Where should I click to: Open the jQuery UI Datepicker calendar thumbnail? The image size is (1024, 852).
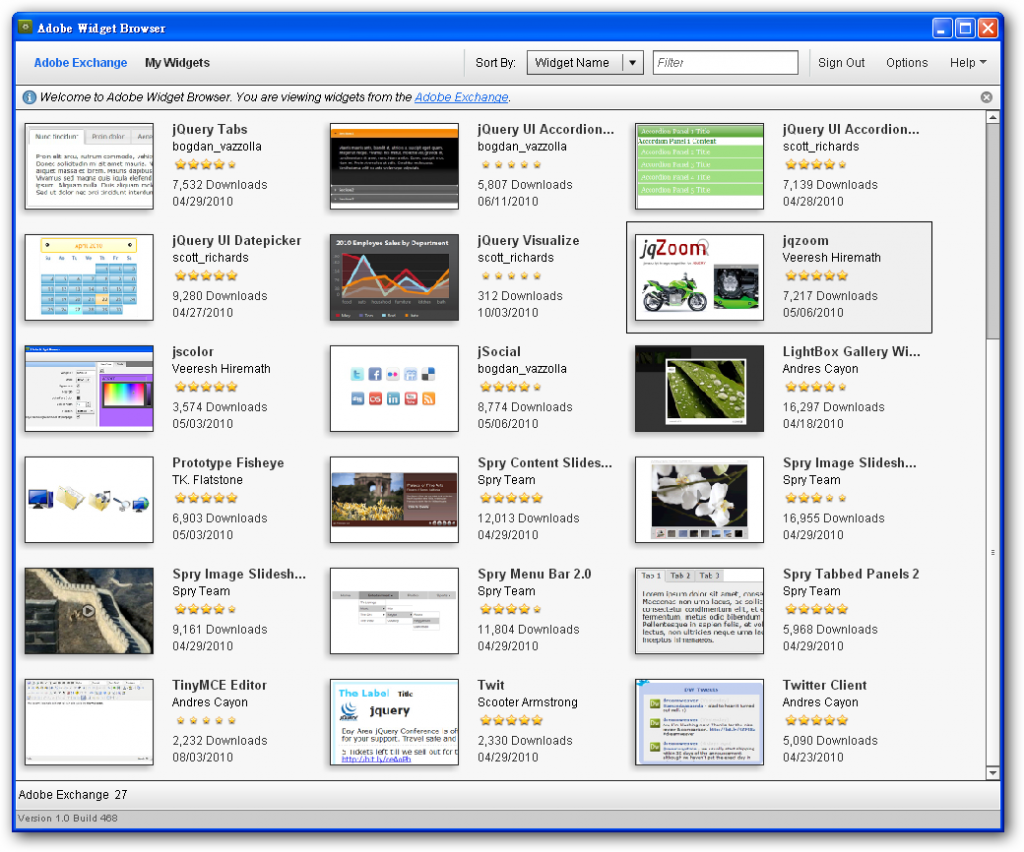[88, 277]
